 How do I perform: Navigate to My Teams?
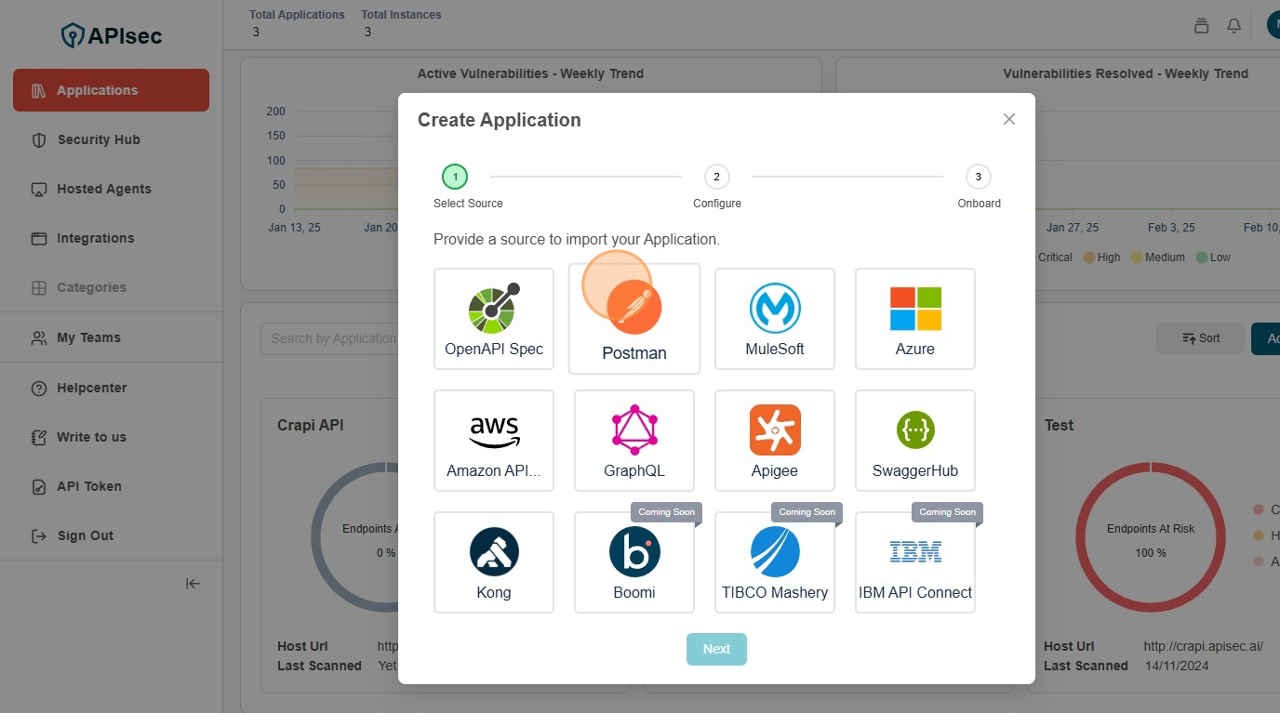click(88, 338)
